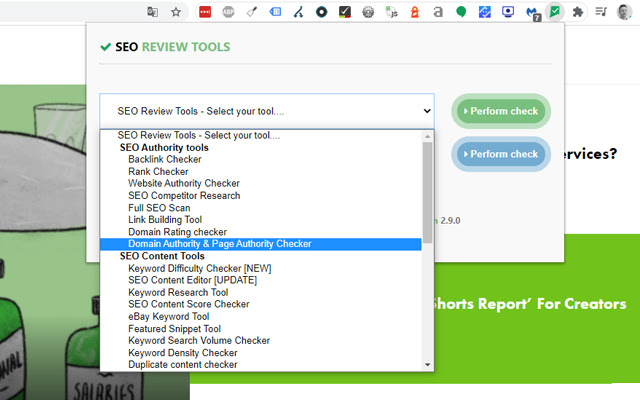Pick Featured Snippet Tool

point(260,329)
